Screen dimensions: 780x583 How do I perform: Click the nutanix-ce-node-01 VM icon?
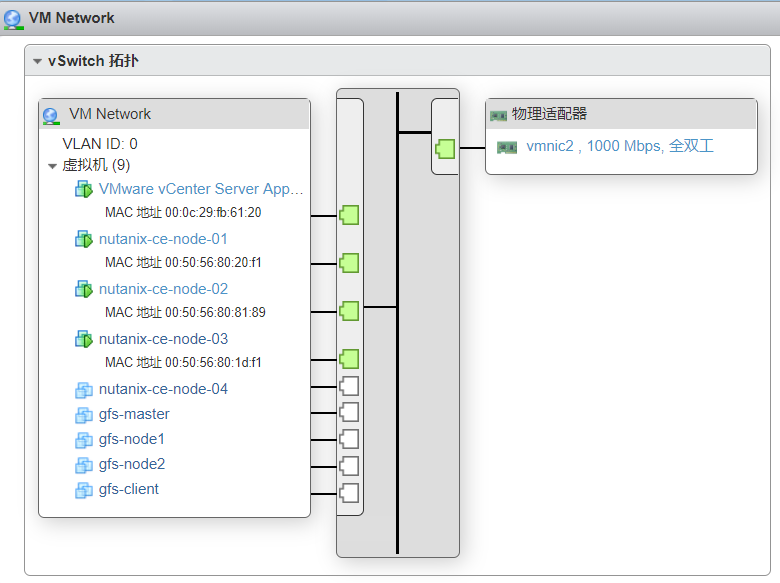(84, 239)
